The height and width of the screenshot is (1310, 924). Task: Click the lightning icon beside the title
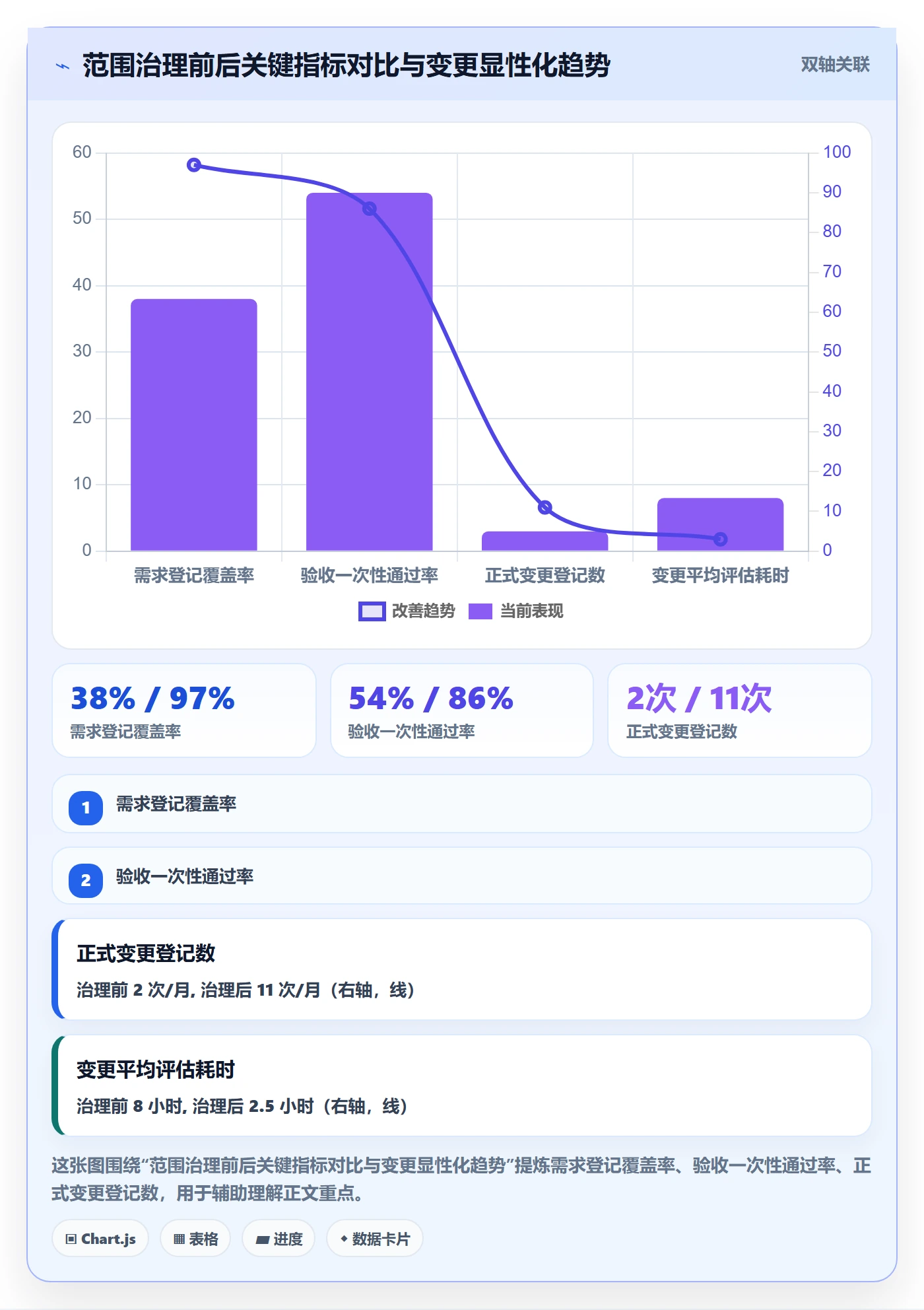pos(63,66)
